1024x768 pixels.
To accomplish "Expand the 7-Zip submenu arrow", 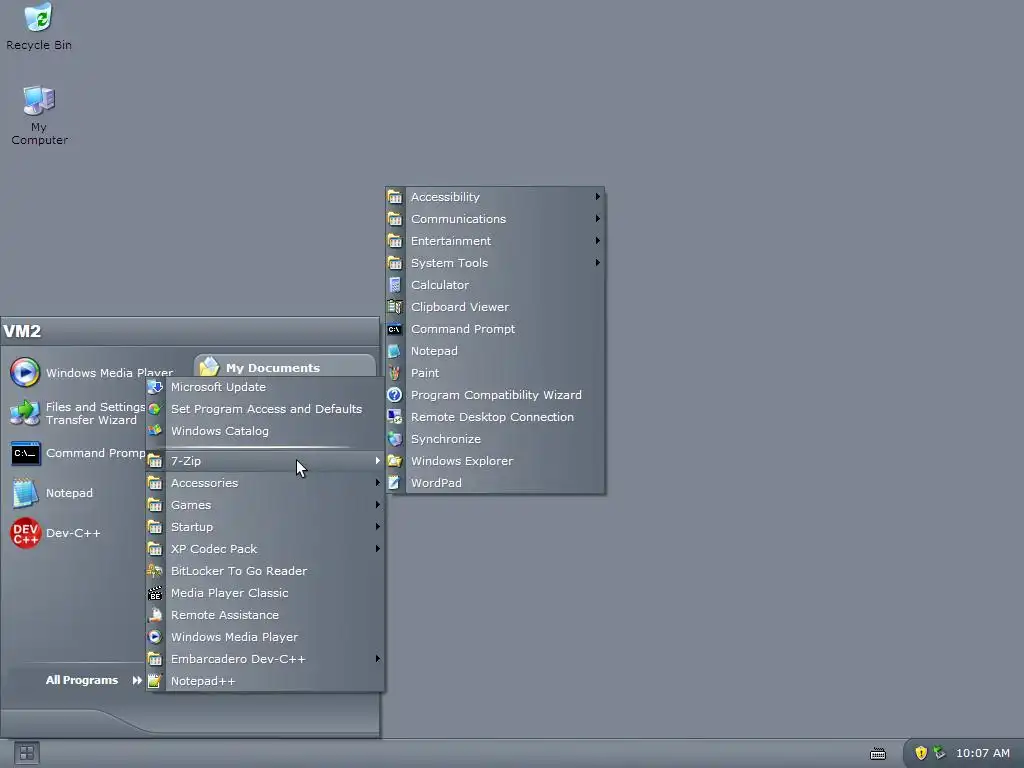I will 377,461.
